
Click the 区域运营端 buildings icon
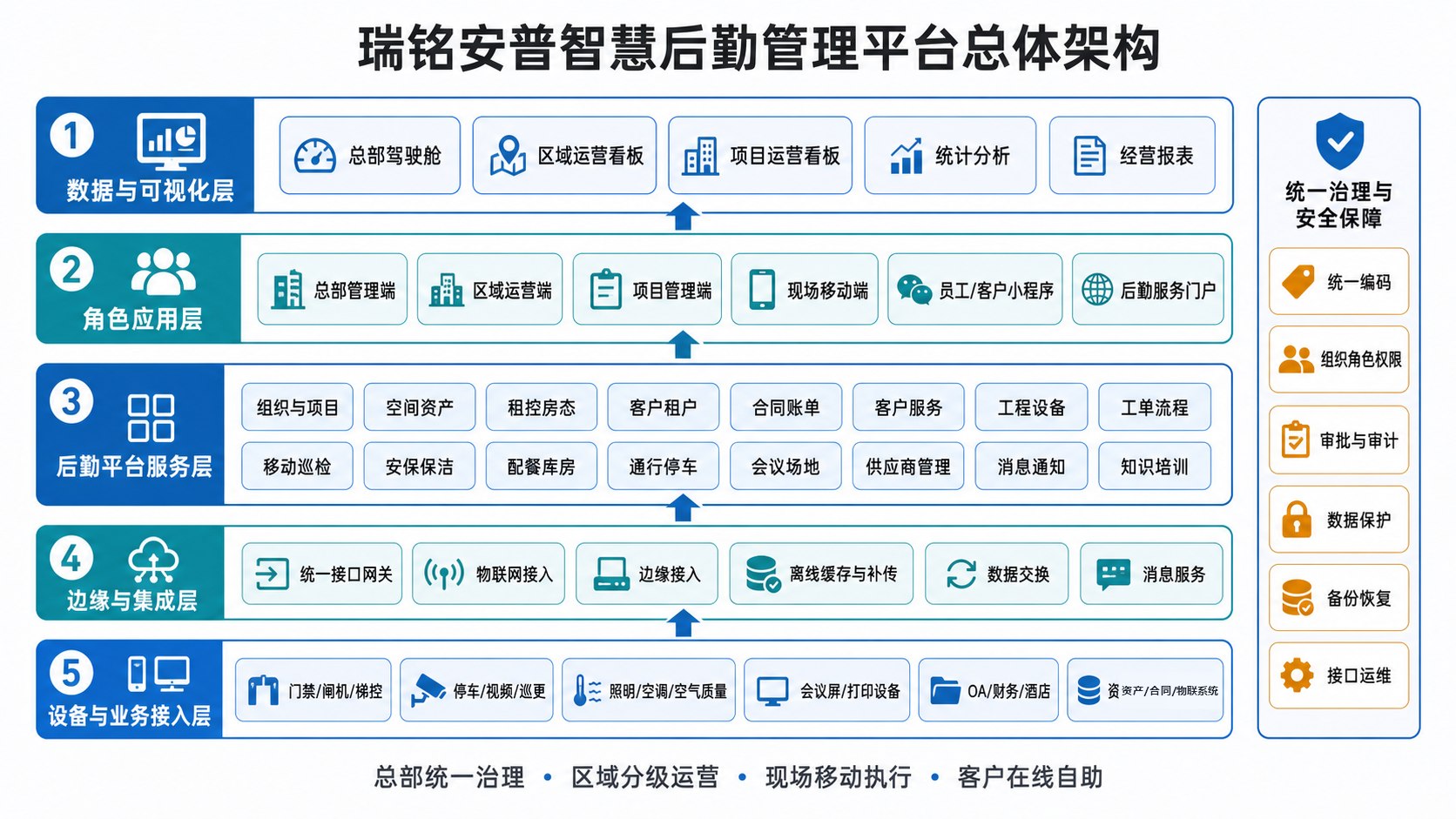[x=447, y=290]
